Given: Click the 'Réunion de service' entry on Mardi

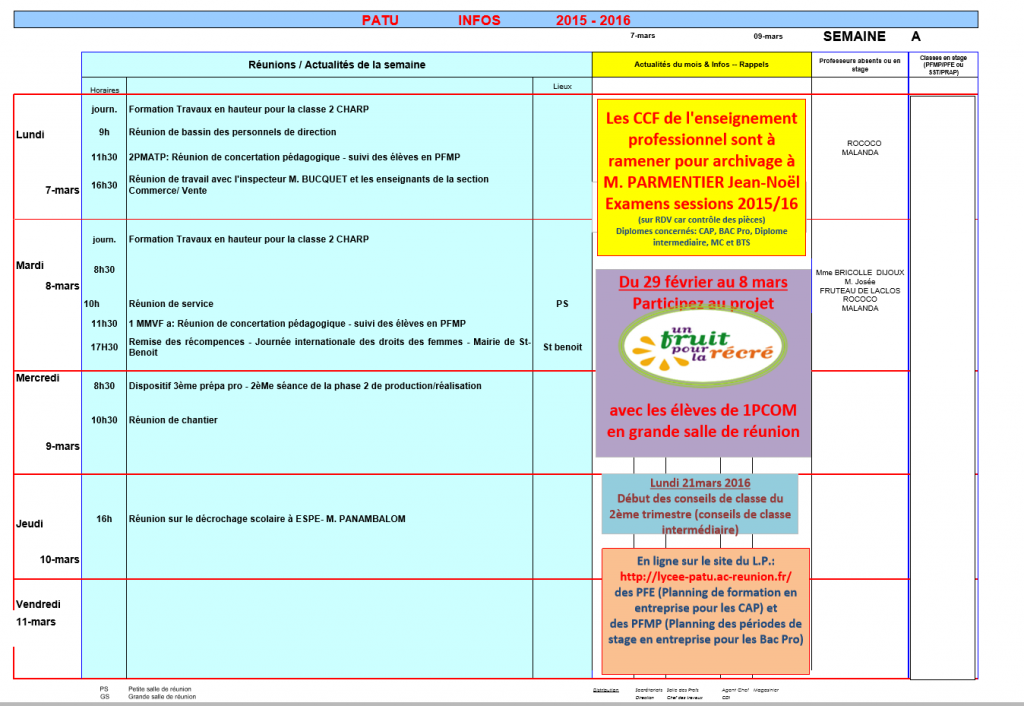Looking at the screenshot, I should 171,303.
